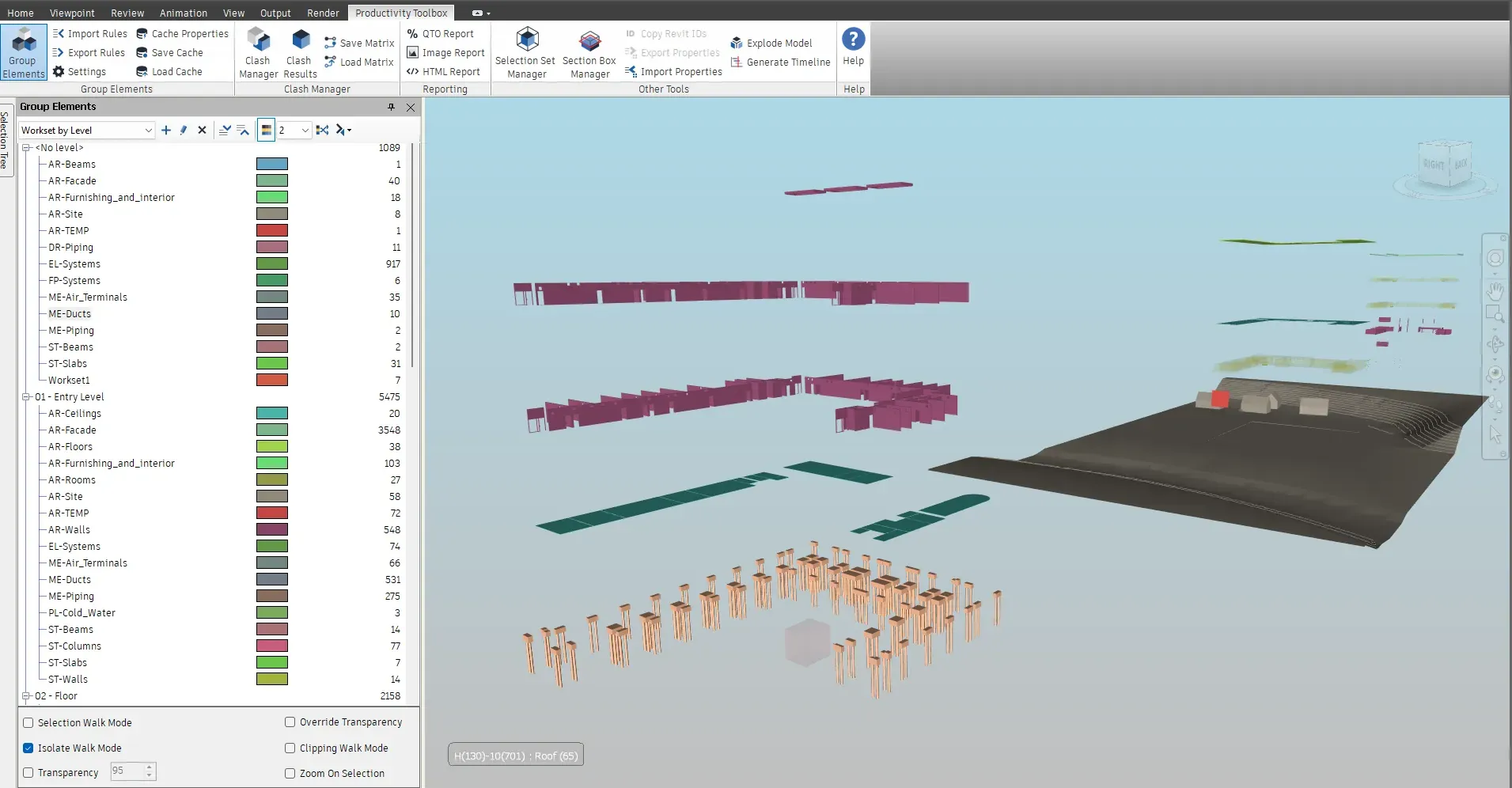Viewport: 1512px width, 788px height.
Task: Click the AR-Walls purple color swatch
Action: tap(272, 529)
